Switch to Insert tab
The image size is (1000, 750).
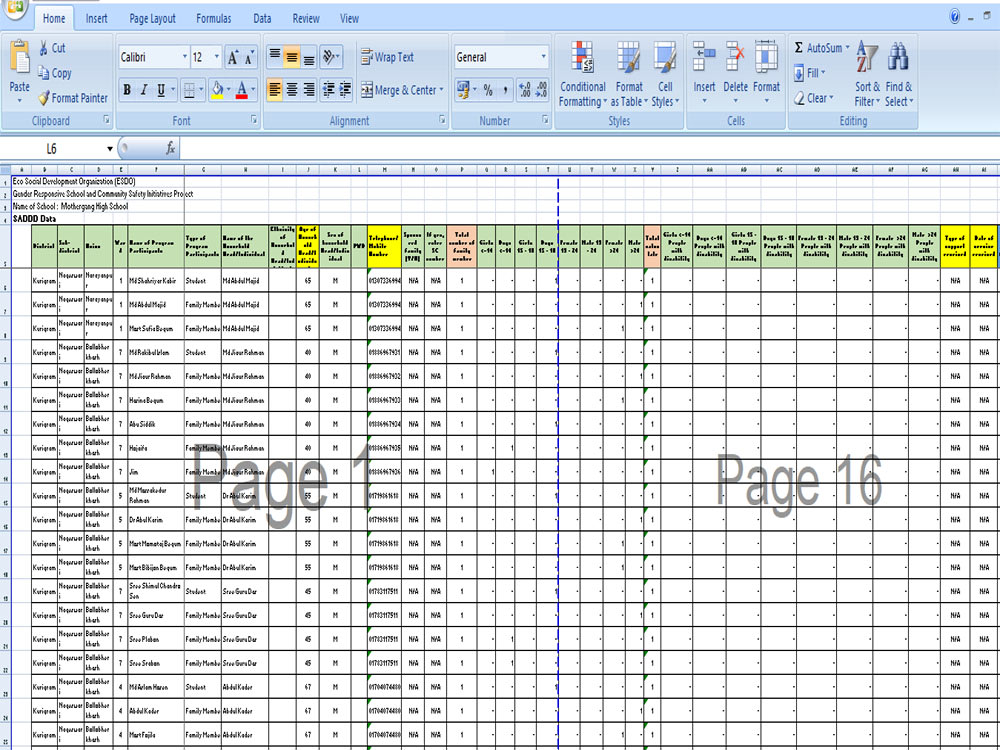(x=96, y=18)
